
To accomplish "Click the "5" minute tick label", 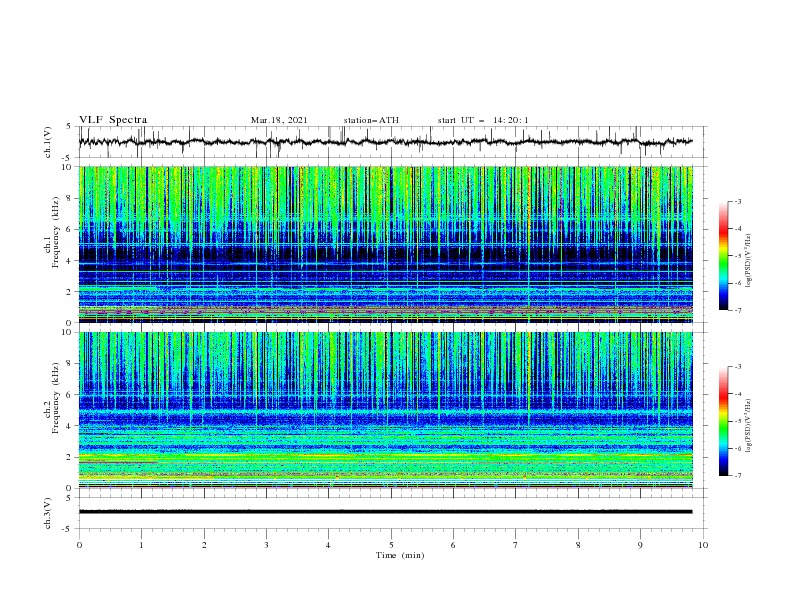I will point(391,545).
